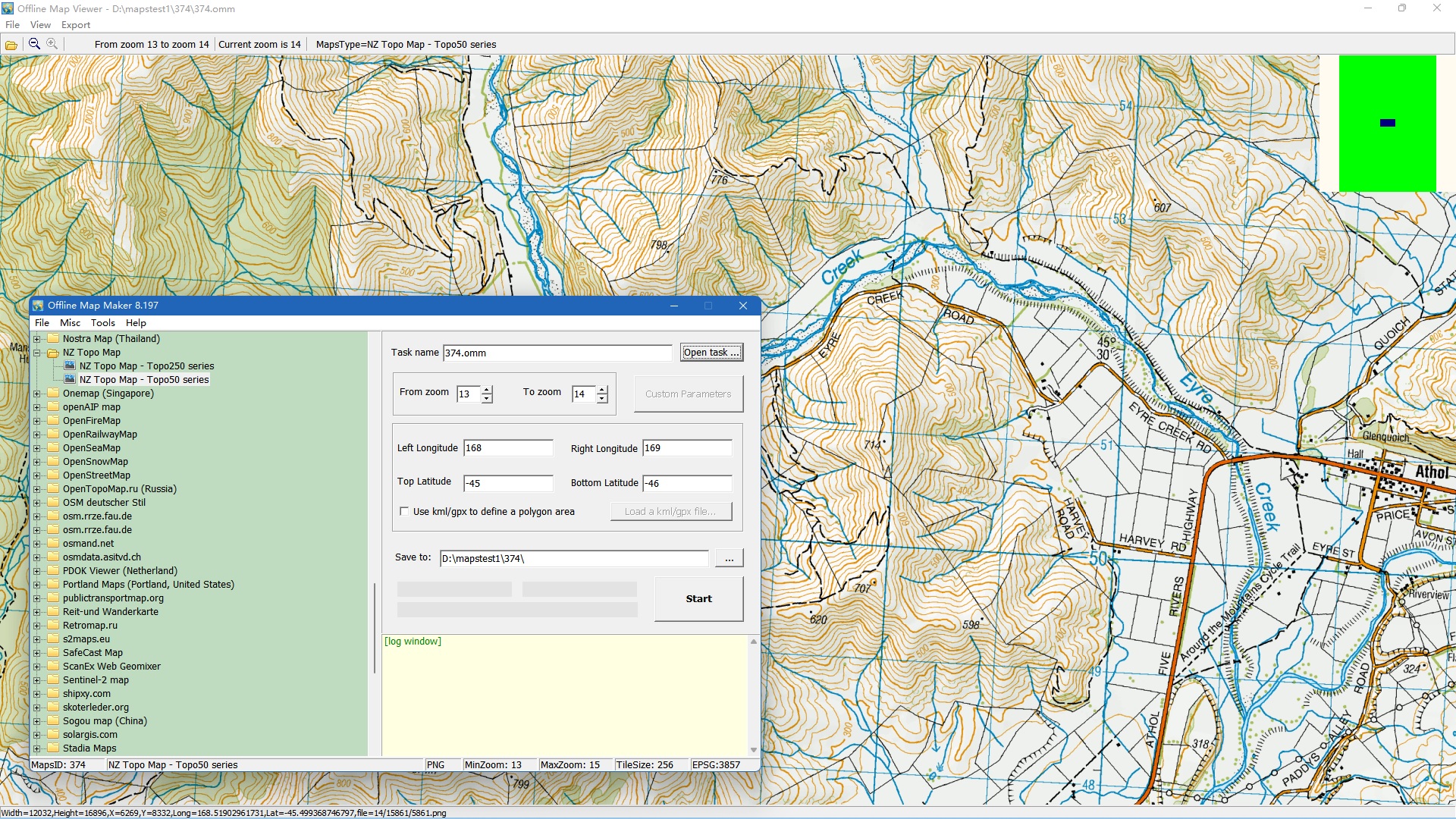Screen dimensions: 1456x819
Task: Click the zoom out magnifier icon
Action: click(x=34, y=44)
